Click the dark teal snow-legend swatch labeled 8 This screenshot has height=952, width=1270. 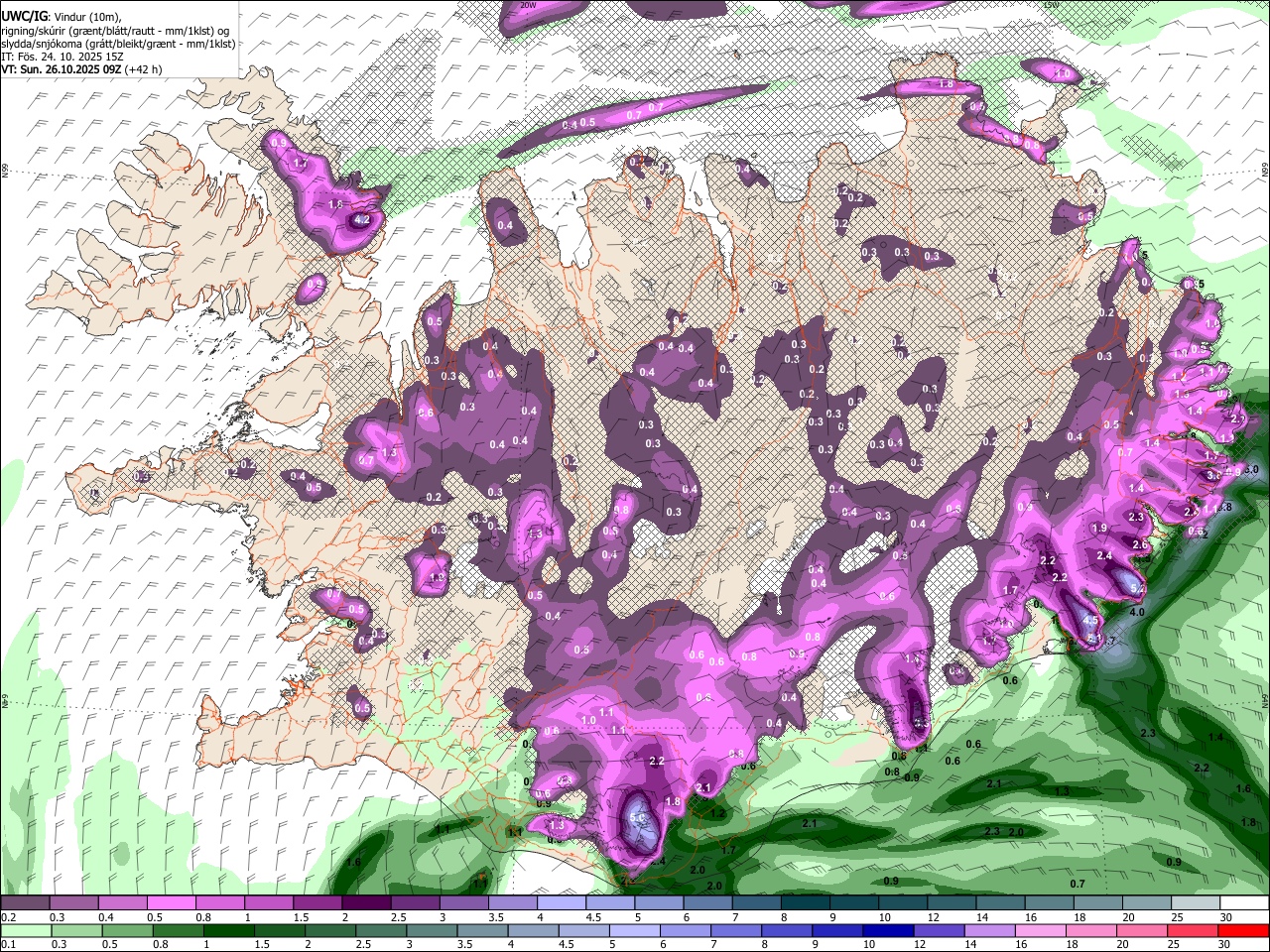click(805, 902)
